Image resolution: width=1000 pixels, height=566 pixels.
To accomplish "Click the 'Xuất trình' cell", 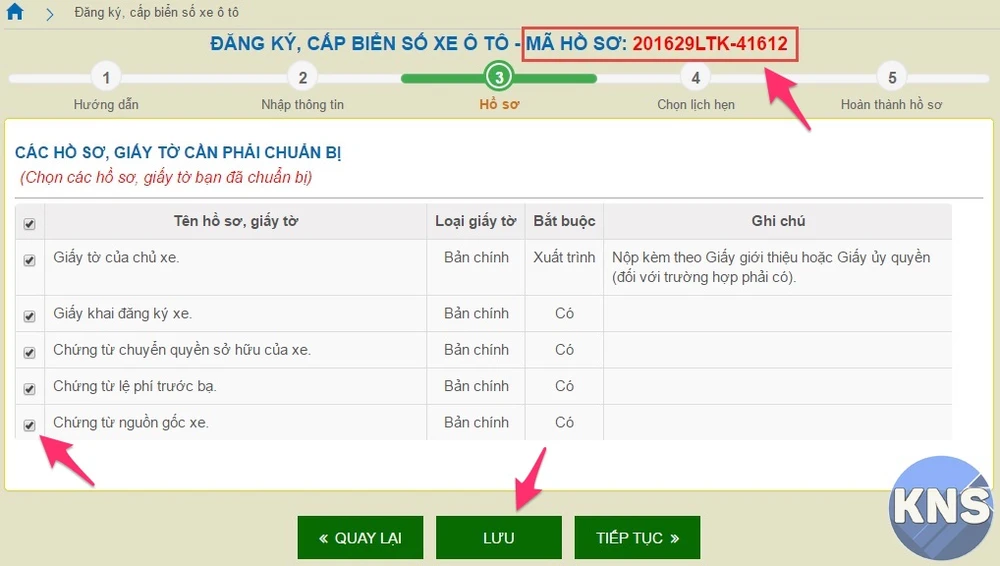I will [564, 257].
